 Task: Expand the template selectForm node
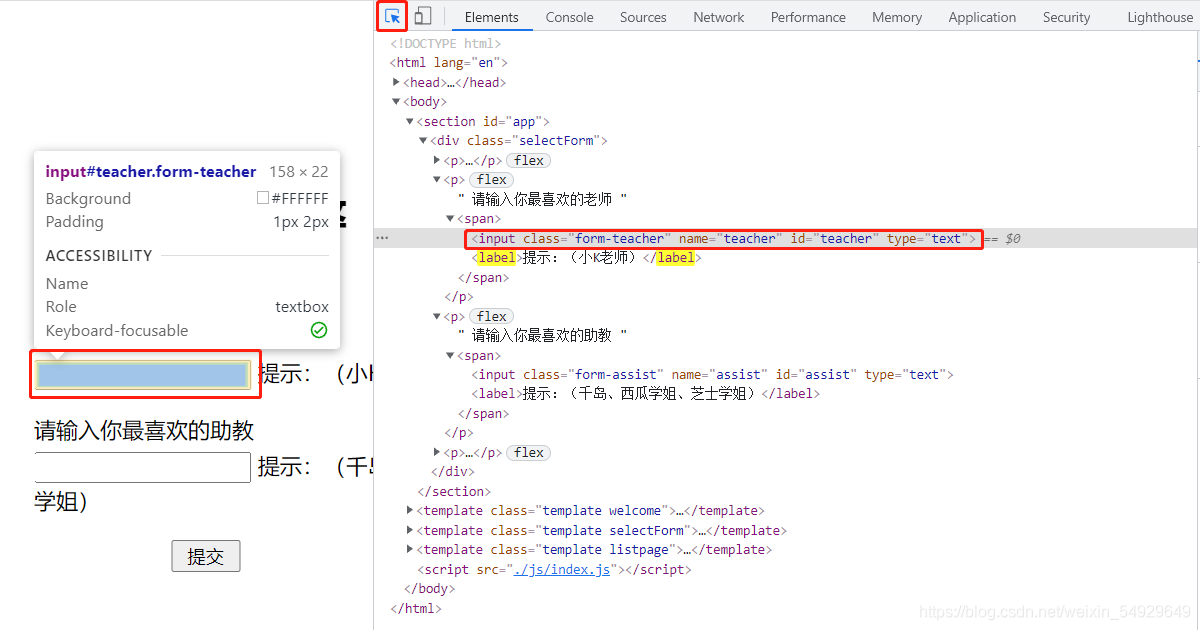tap(410, 530)
